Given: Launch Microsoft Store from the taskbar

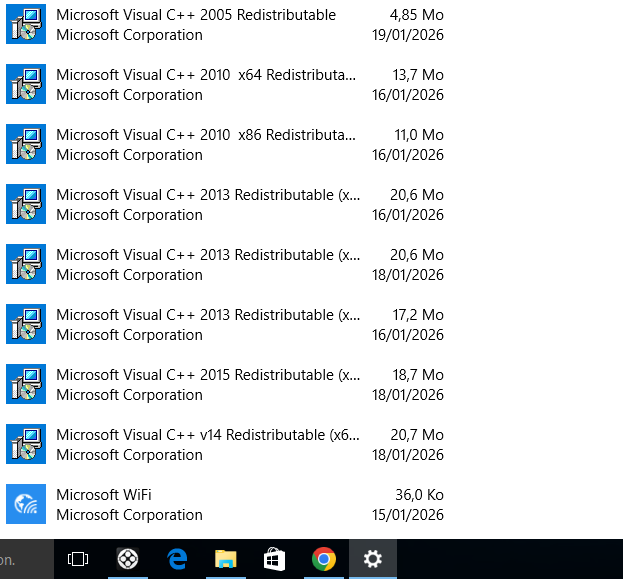Looking at the screenshot, I should [x=274, y=559].
